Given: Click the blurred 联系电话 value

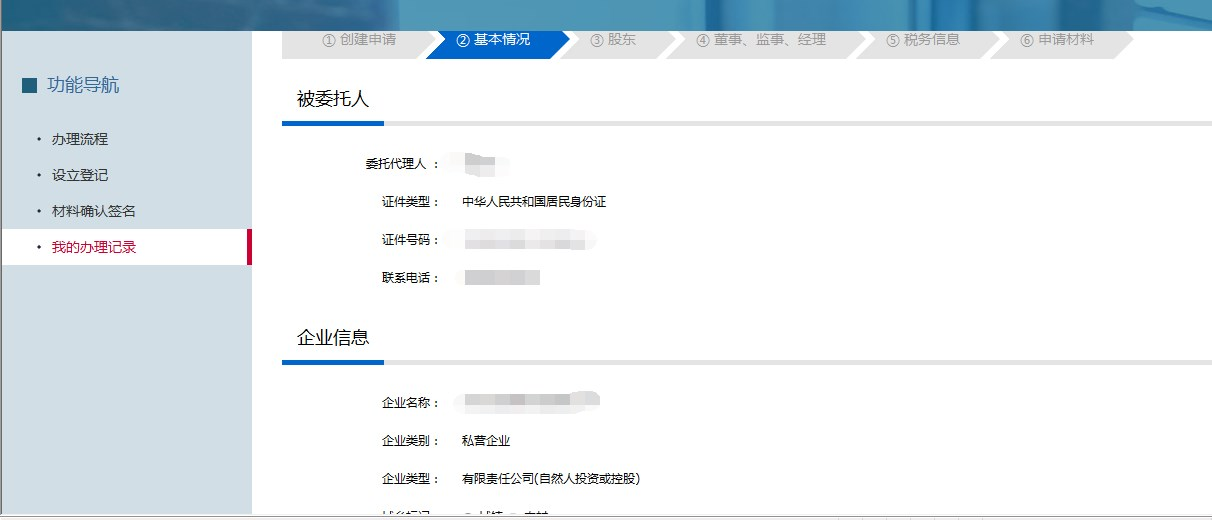Looking at the screenshot, I should point(501,277).
